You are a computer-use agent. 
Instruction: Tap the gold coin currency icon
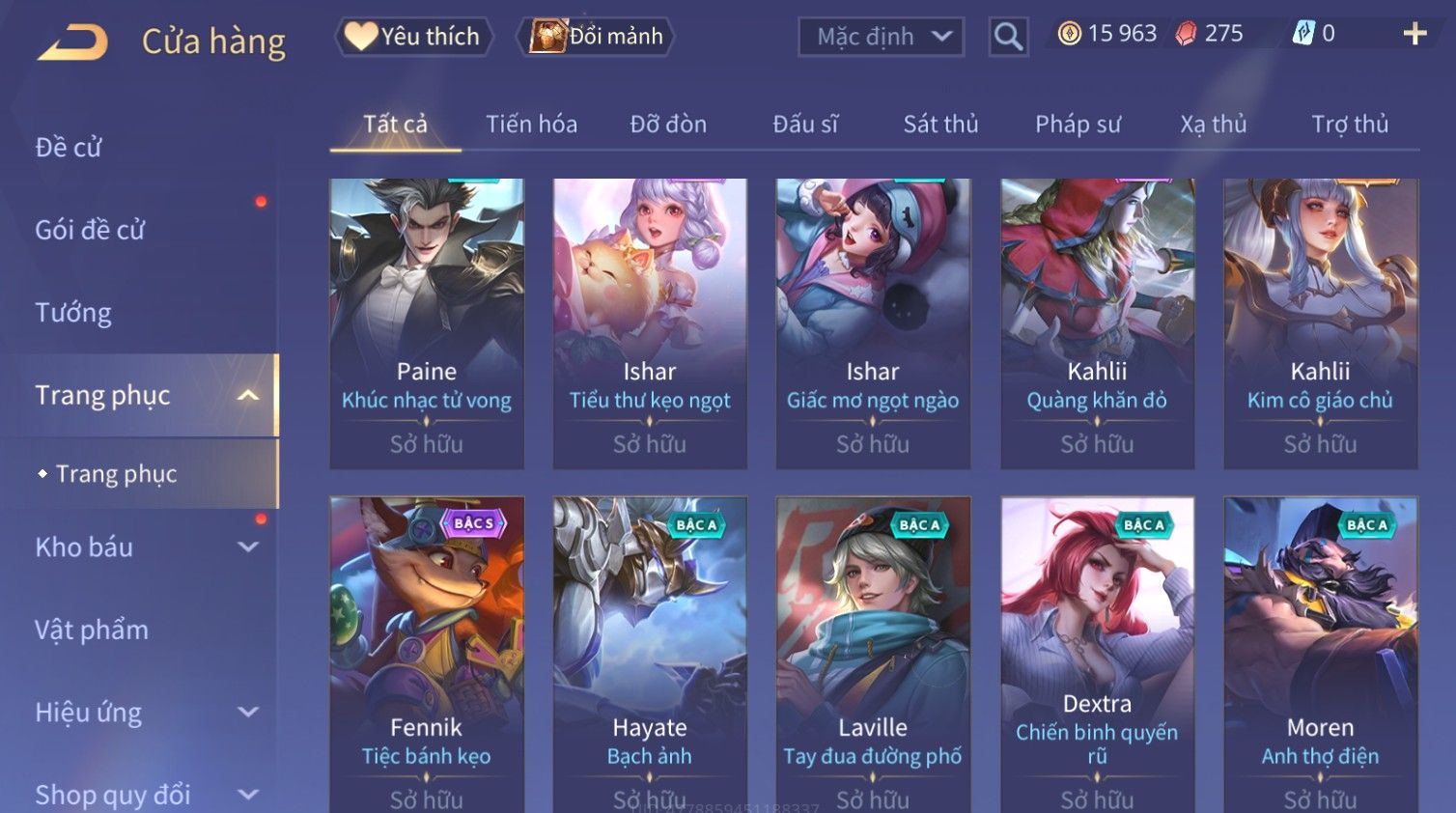pos(1069,34)
